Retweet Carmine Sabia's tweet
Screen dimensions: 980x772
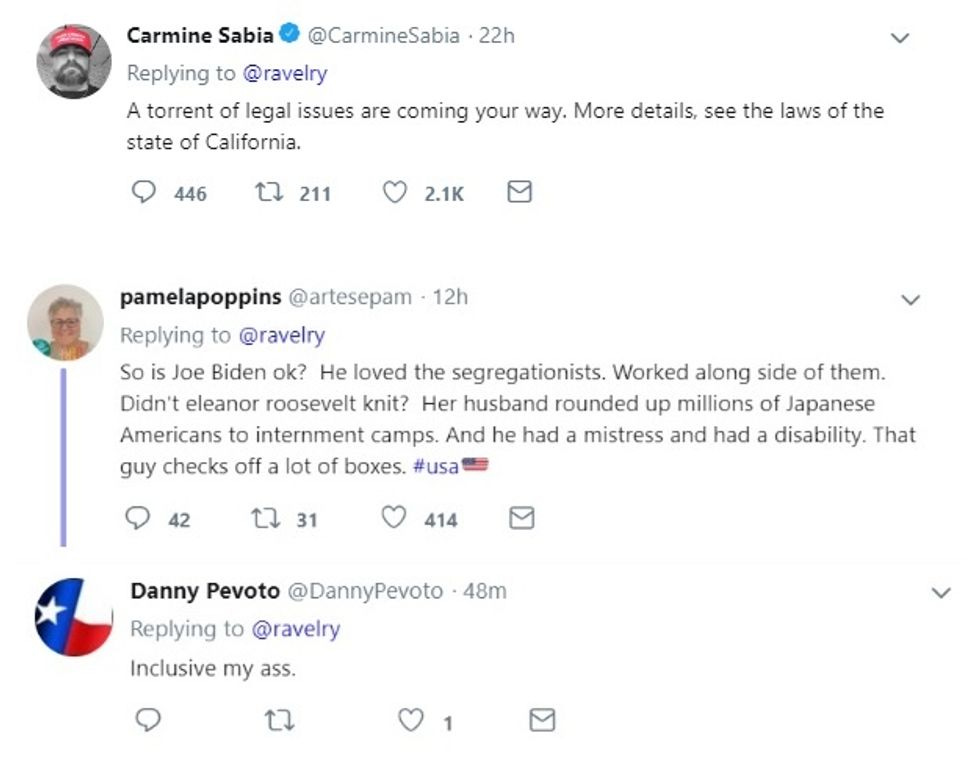pos(269,192)
